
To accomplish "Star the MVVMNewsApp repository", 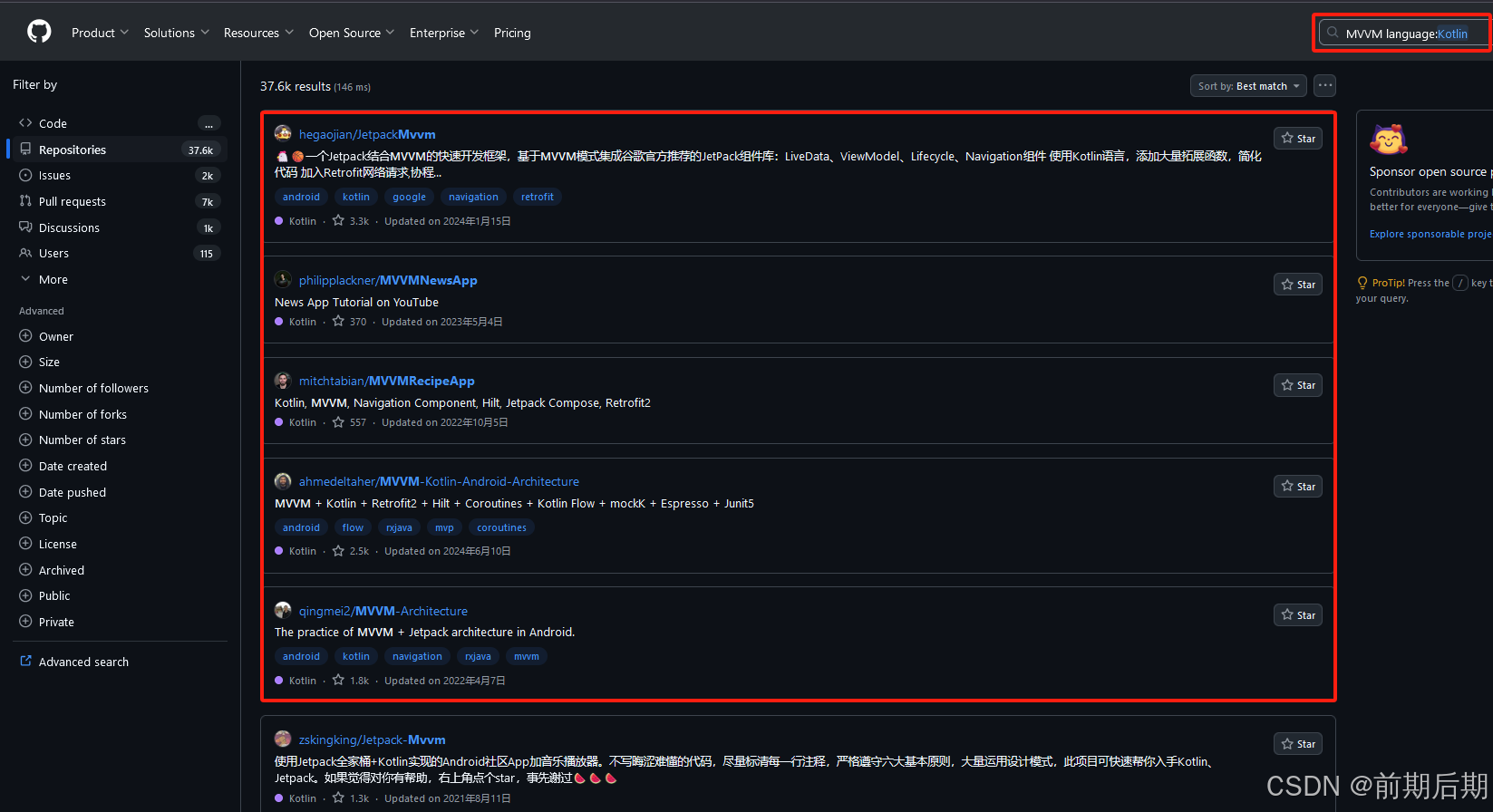I will (1298, 285).
